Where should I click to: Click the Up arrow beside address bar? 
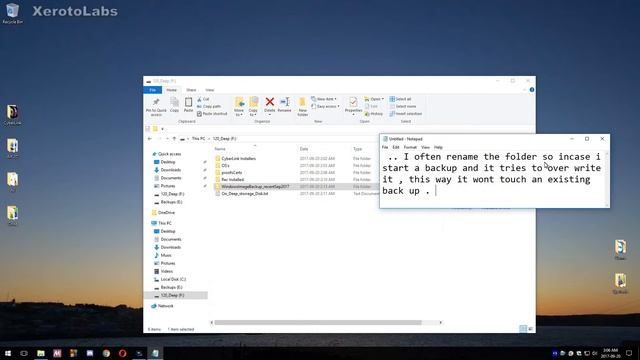[x=174, y=139]
